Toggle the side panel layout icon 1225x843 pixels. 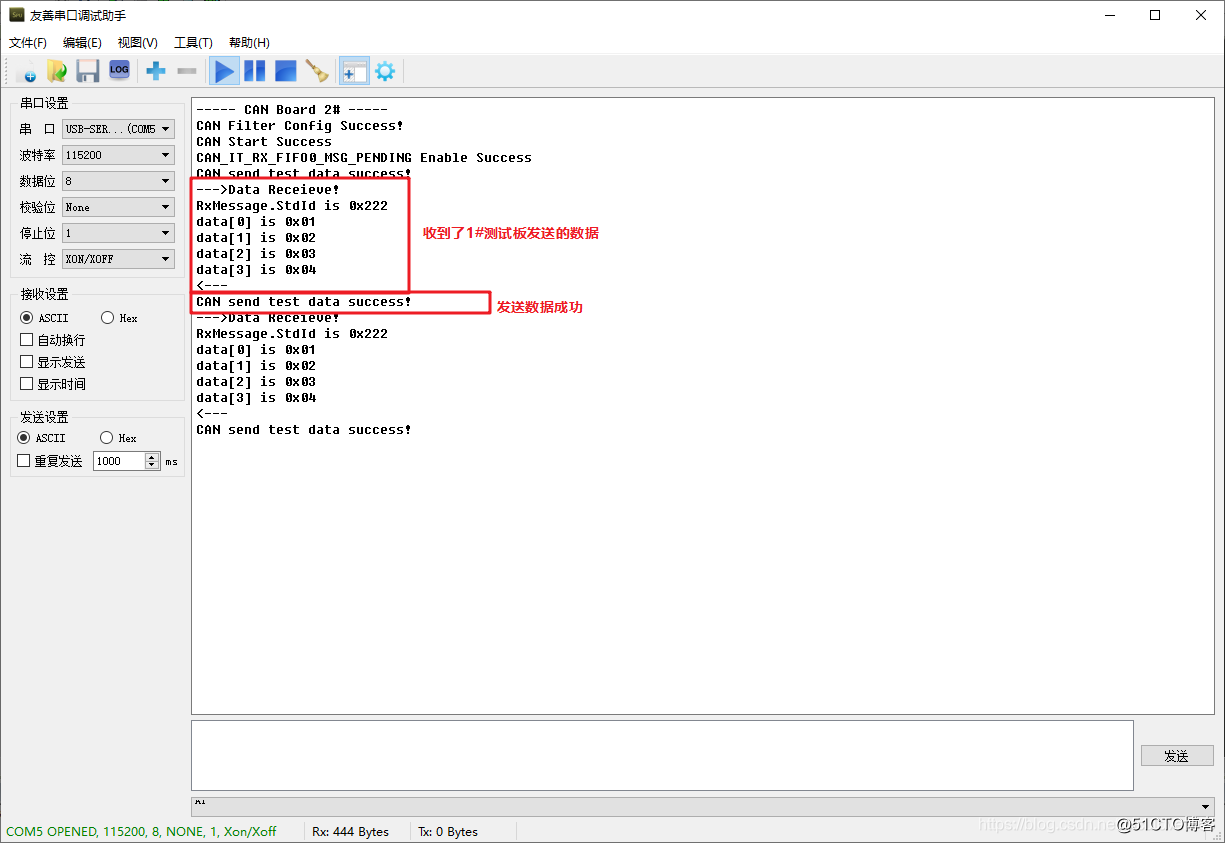click(354, 71)
